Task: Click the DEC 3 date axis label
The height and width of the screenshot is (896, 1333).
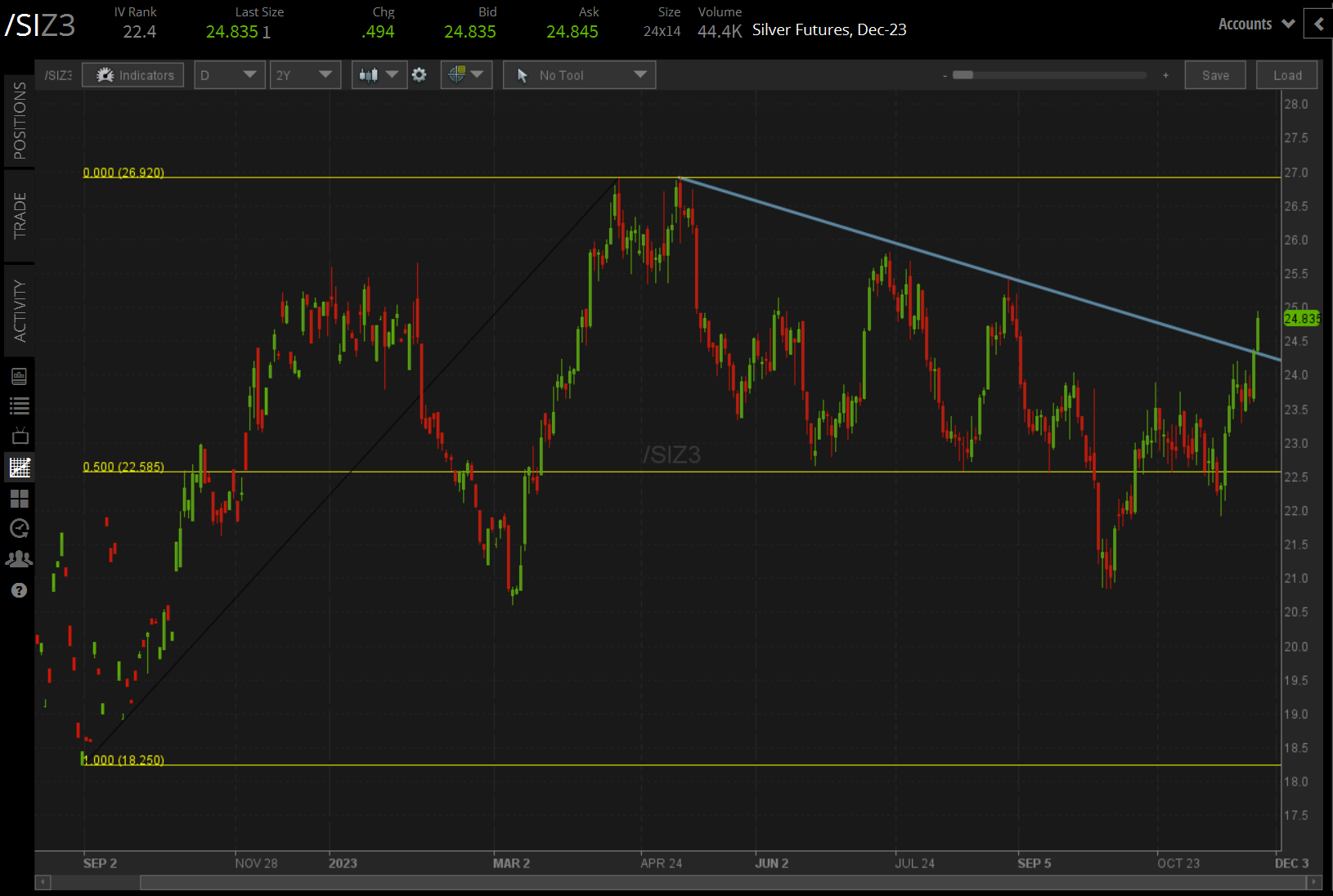Action: (x=1292, y=863)
